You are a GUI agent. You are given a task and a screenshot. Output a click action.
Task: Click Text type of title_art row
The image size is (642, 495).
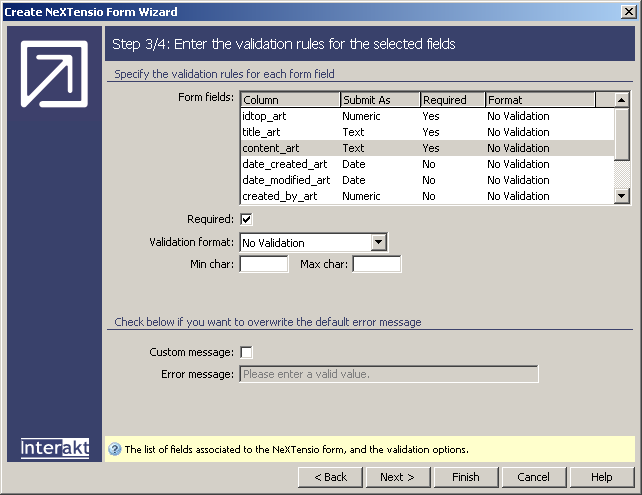353,132
